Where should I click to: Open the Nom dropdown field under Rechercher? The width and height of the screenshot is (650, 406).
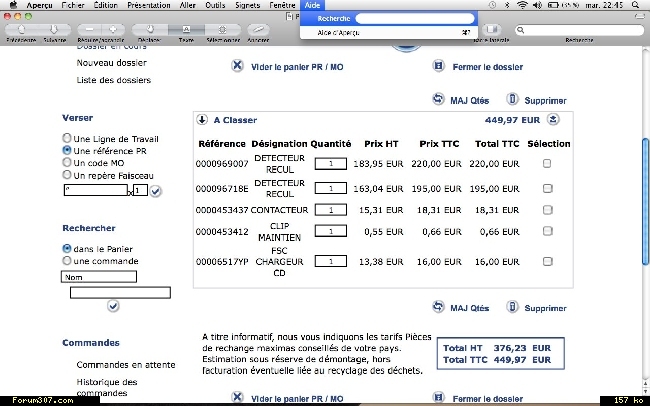(99, 277)
